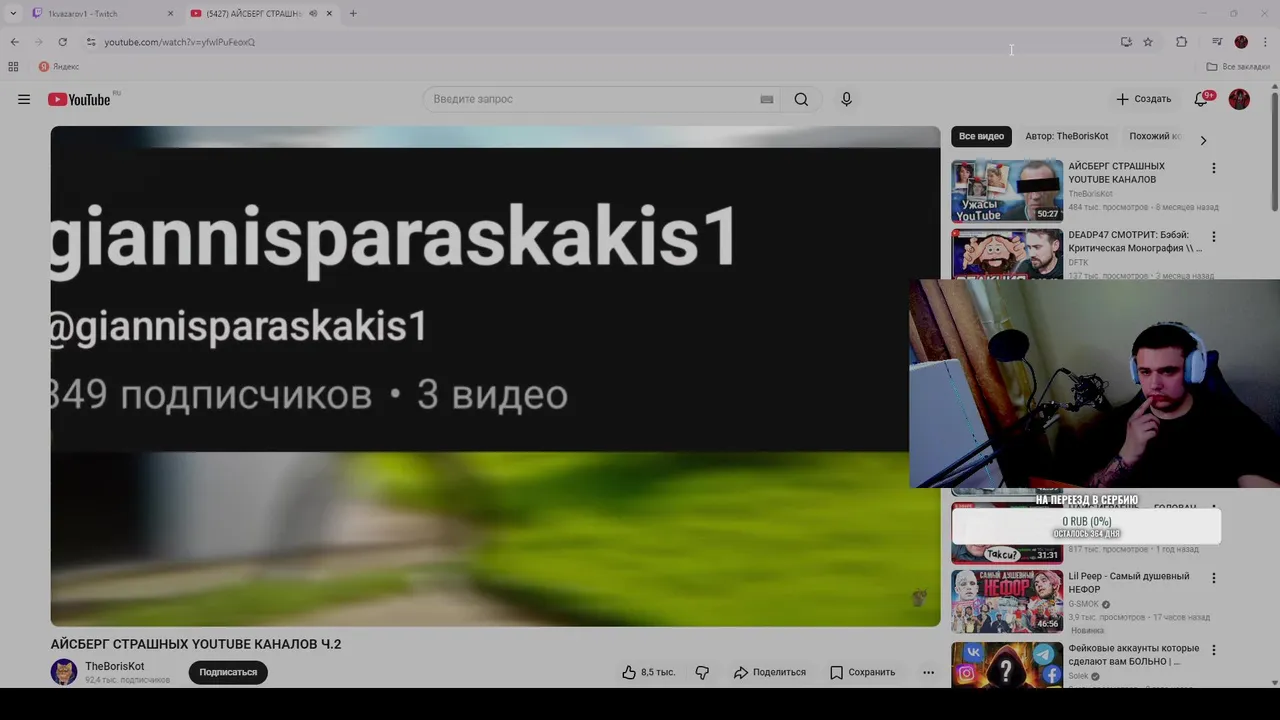
Task: Go to the YouTube home logo
Action: 79,99
